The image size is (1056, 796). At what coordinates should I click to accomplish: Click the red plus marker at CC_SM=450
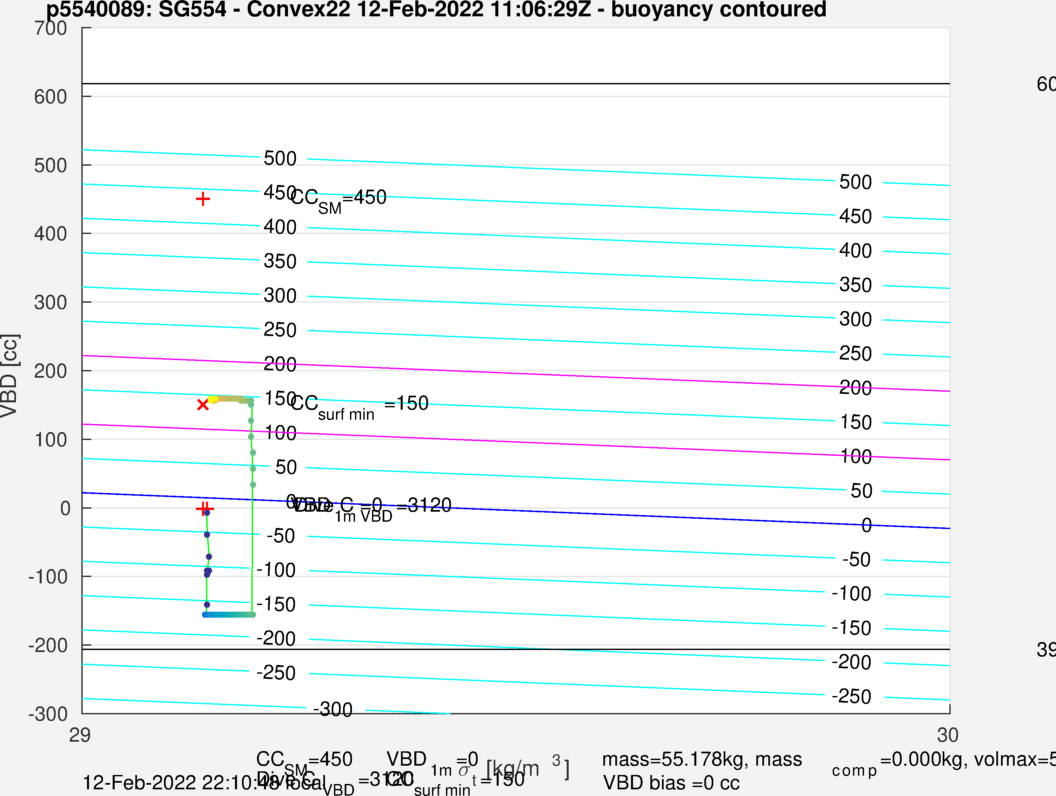(x=203, y=199)
